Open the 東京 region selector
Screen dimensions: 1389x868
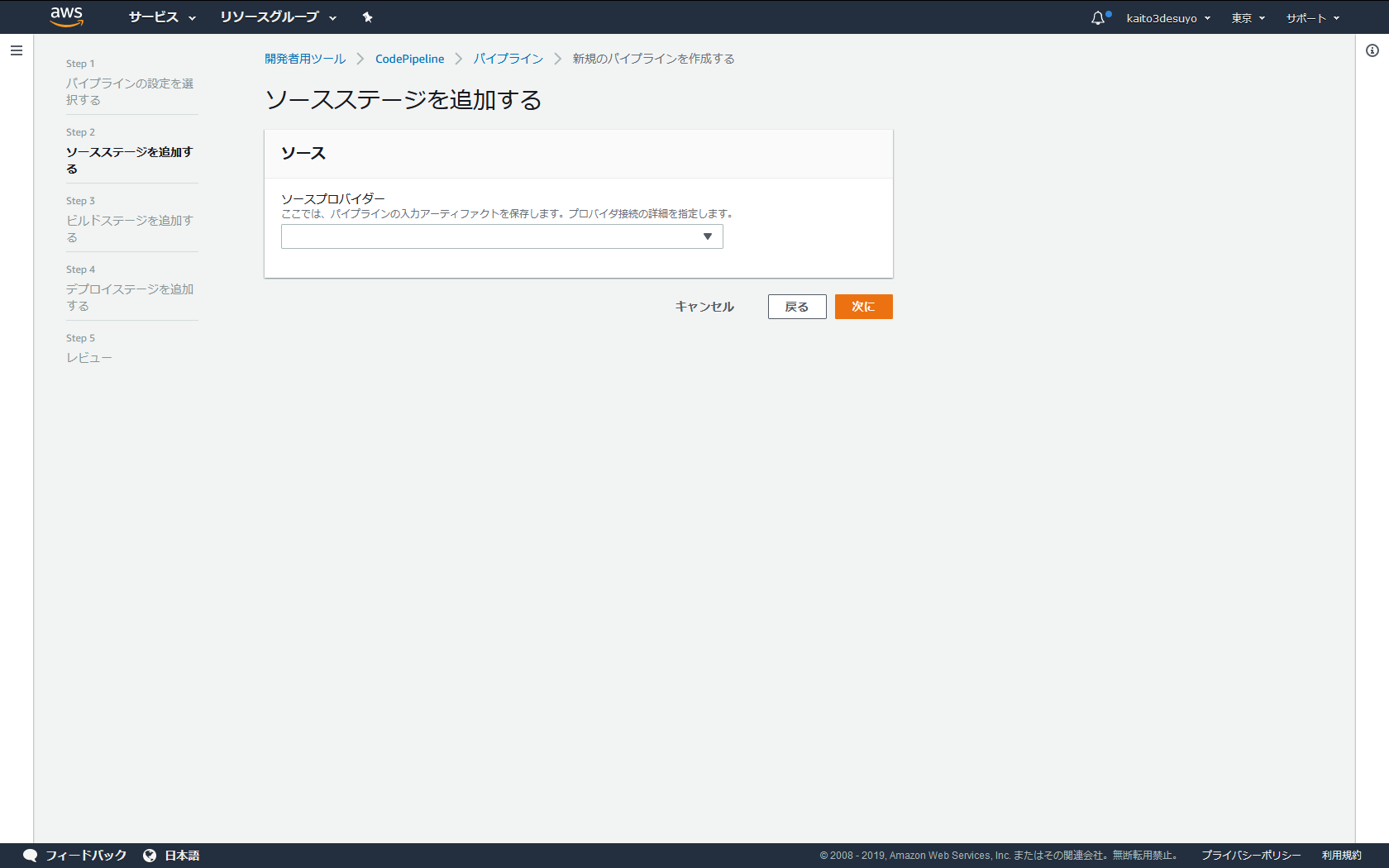tap(1248, 18)
